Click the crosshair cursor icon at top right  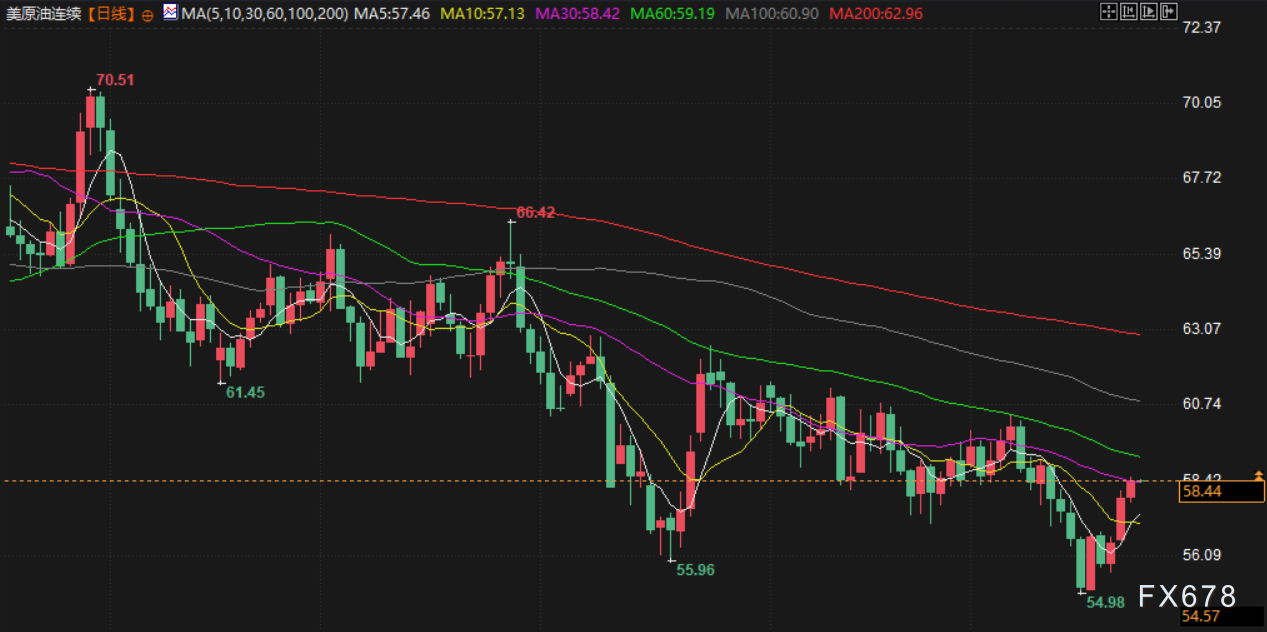[1107, 12]
